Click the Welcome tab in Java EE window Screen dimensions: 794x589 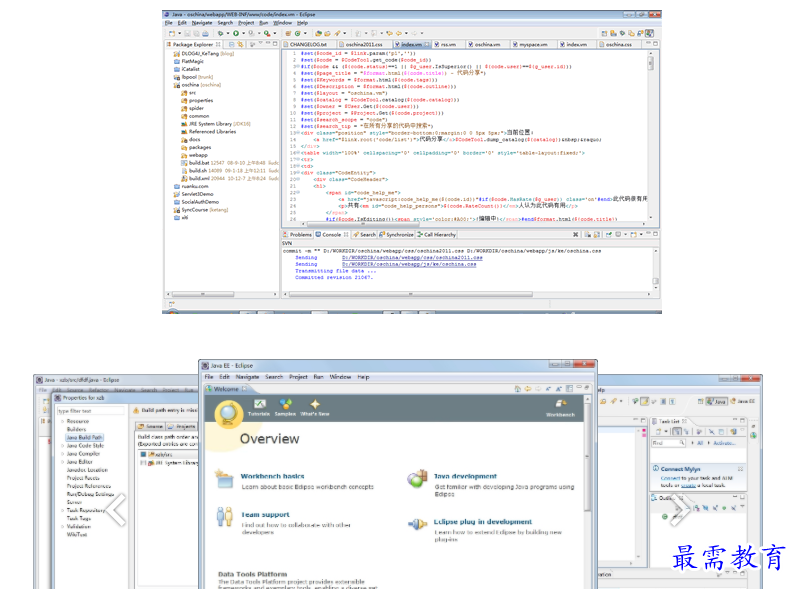(226, 389)
